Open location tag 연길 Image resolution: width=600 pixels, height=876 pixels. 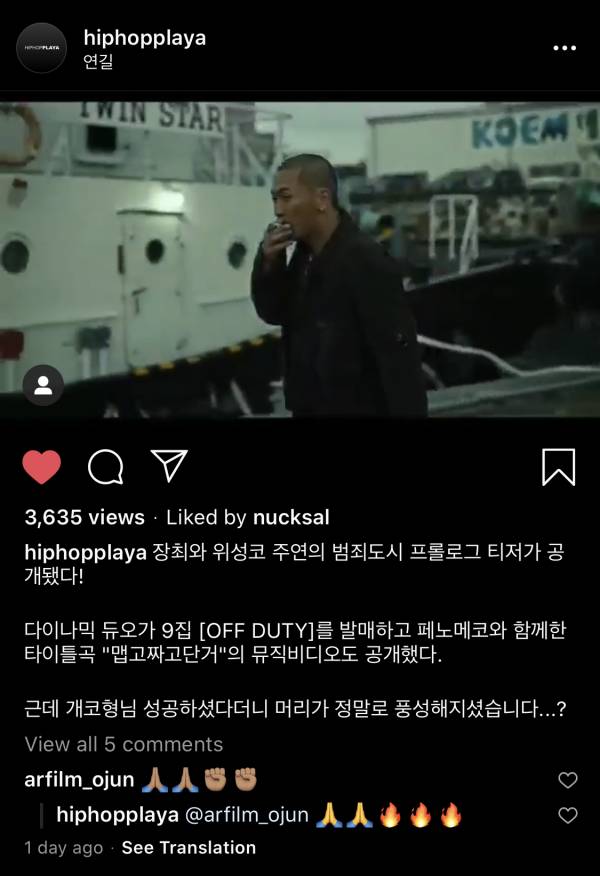(98, 61)
